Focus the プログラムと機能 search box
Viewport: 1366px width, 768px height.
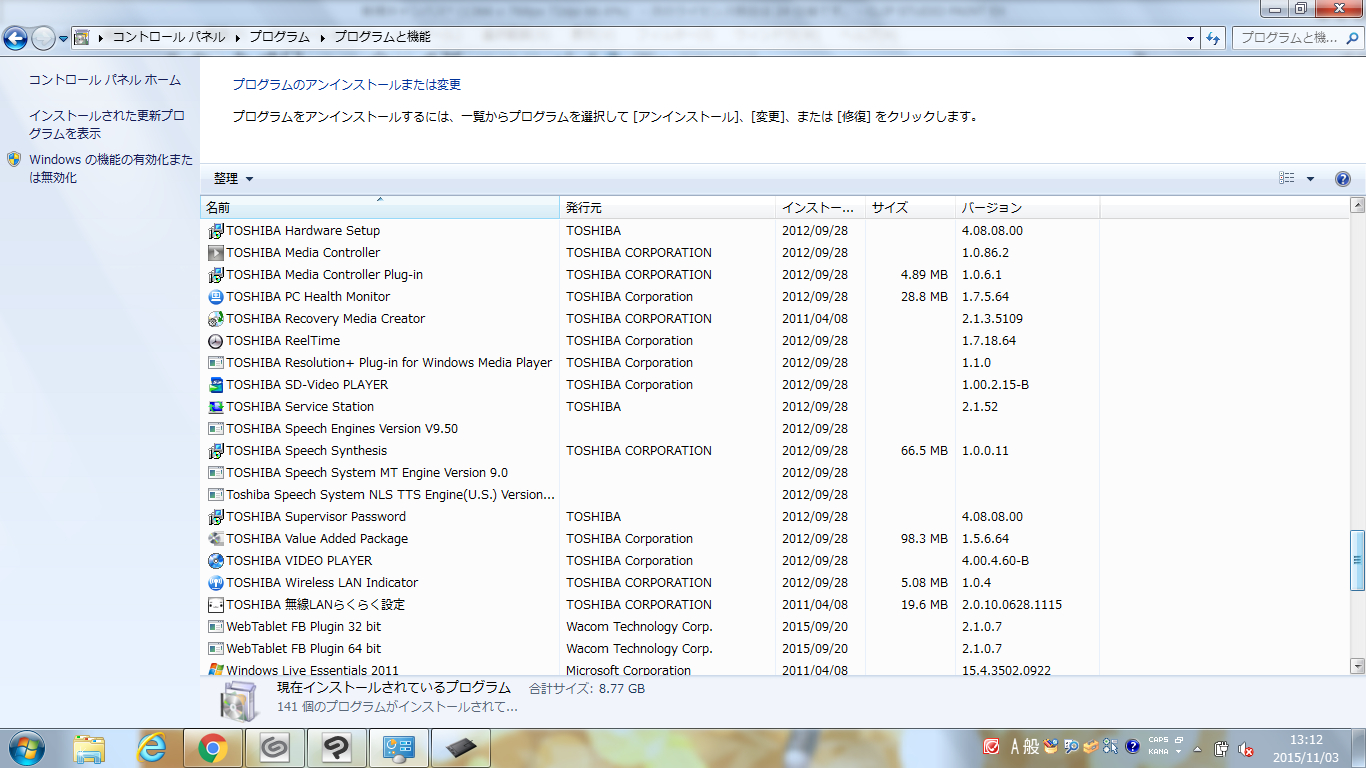(1296, 38)
